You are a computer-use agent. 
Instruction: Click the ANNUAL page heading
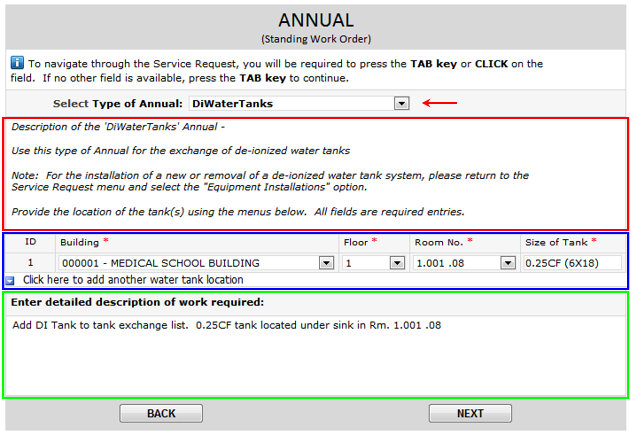pos(315,20)
